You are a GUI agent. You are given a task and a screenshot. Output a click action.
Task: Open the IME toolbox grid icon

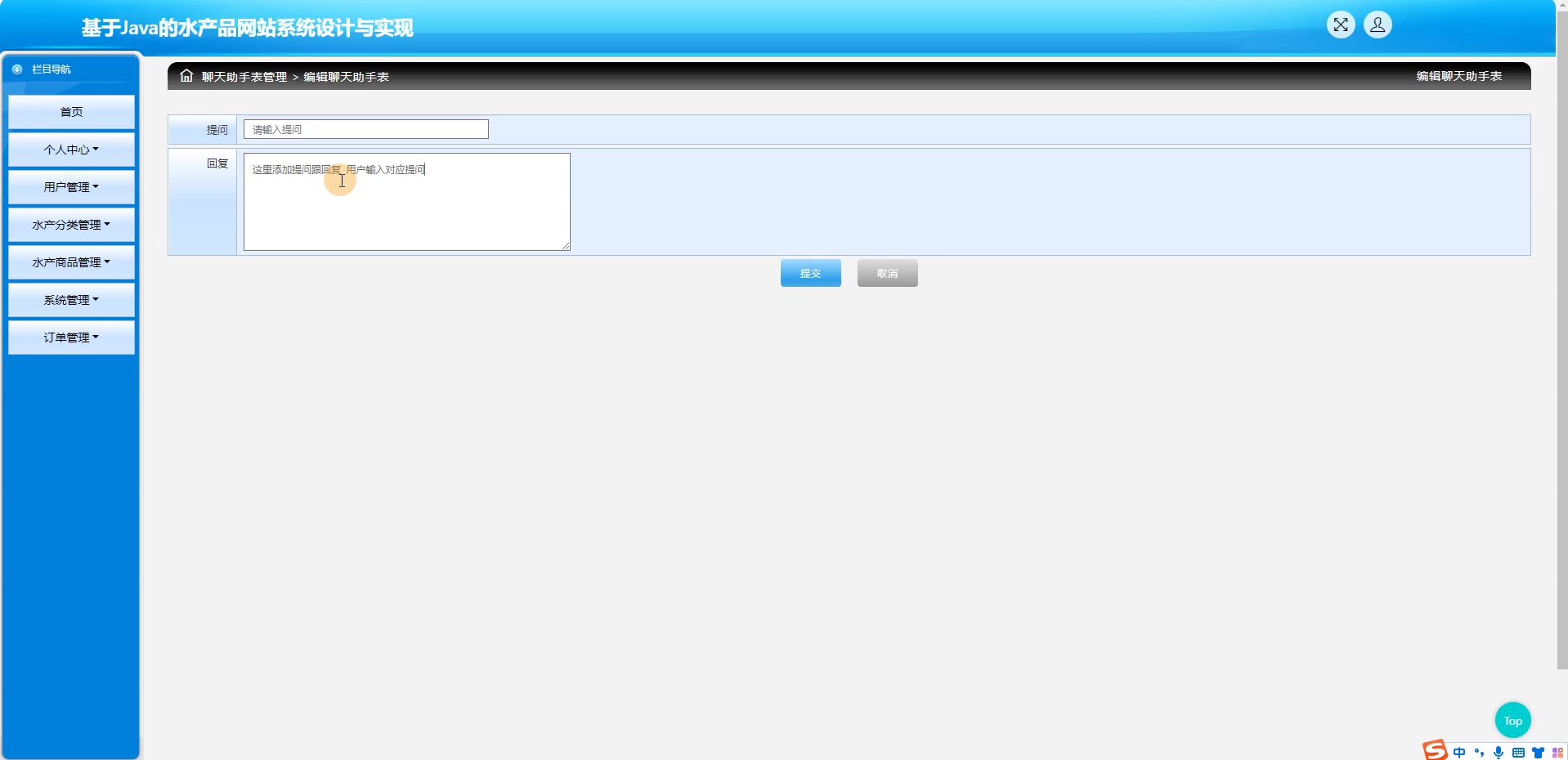(1557, 753)
